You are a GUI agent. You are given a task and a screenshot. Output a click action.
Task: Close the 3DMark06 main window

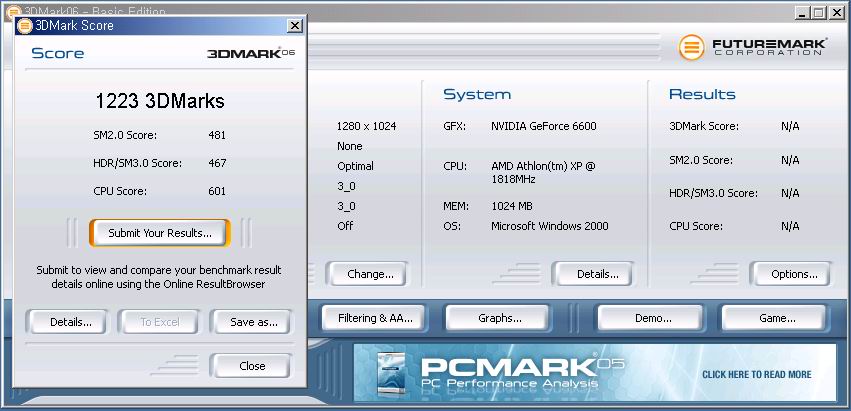(x=836, y=12)
